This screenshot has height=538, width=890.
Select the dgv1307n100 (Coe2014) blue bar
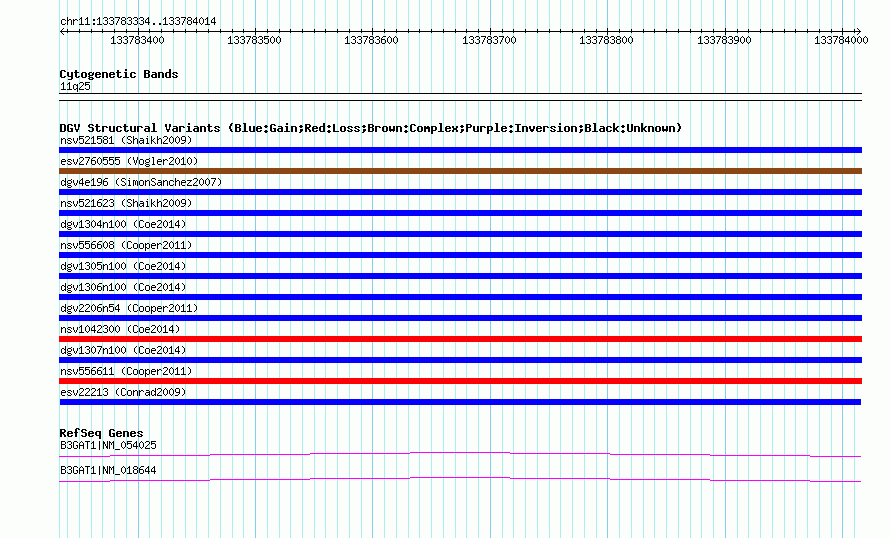pyautogui.click(x=460, y=360)
